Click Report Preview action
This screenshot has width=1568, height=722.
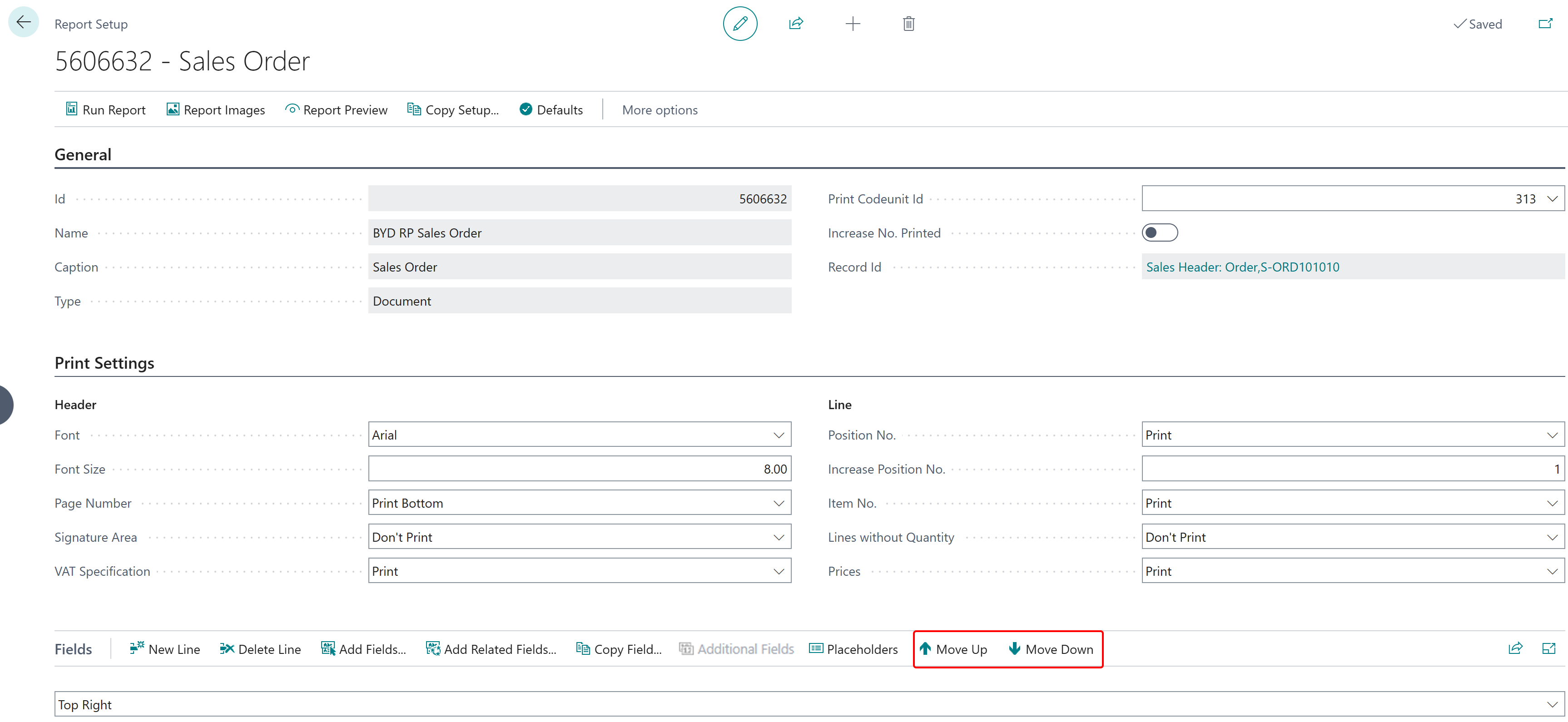click(336, 110)
